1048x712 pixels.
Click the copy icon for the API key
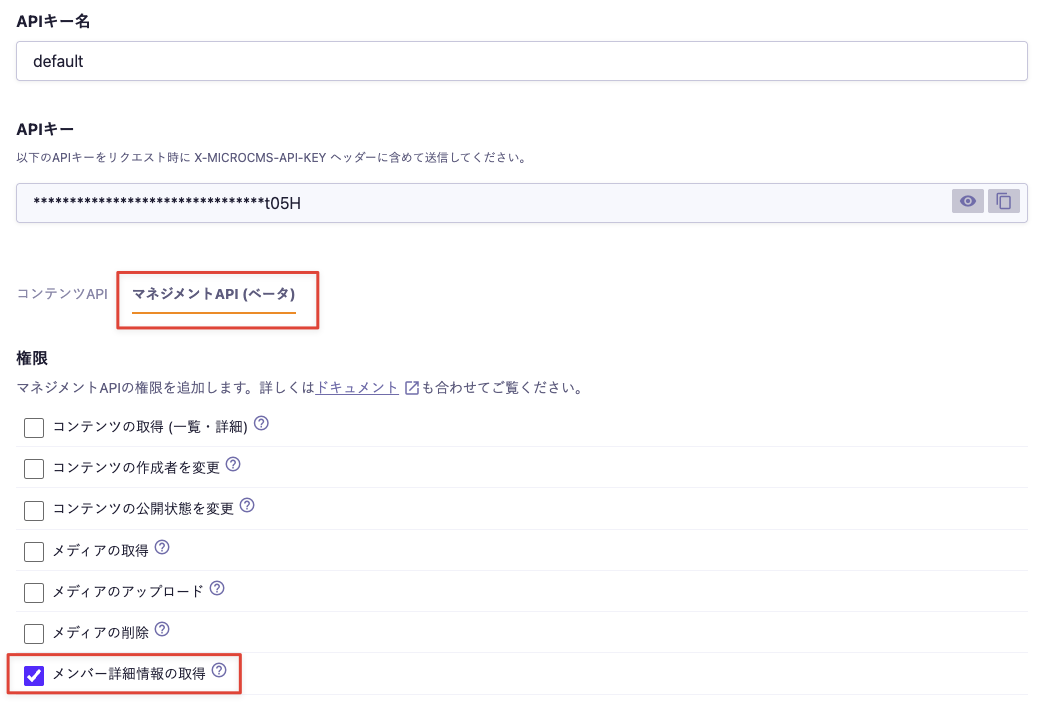[x=1003, y=201]
